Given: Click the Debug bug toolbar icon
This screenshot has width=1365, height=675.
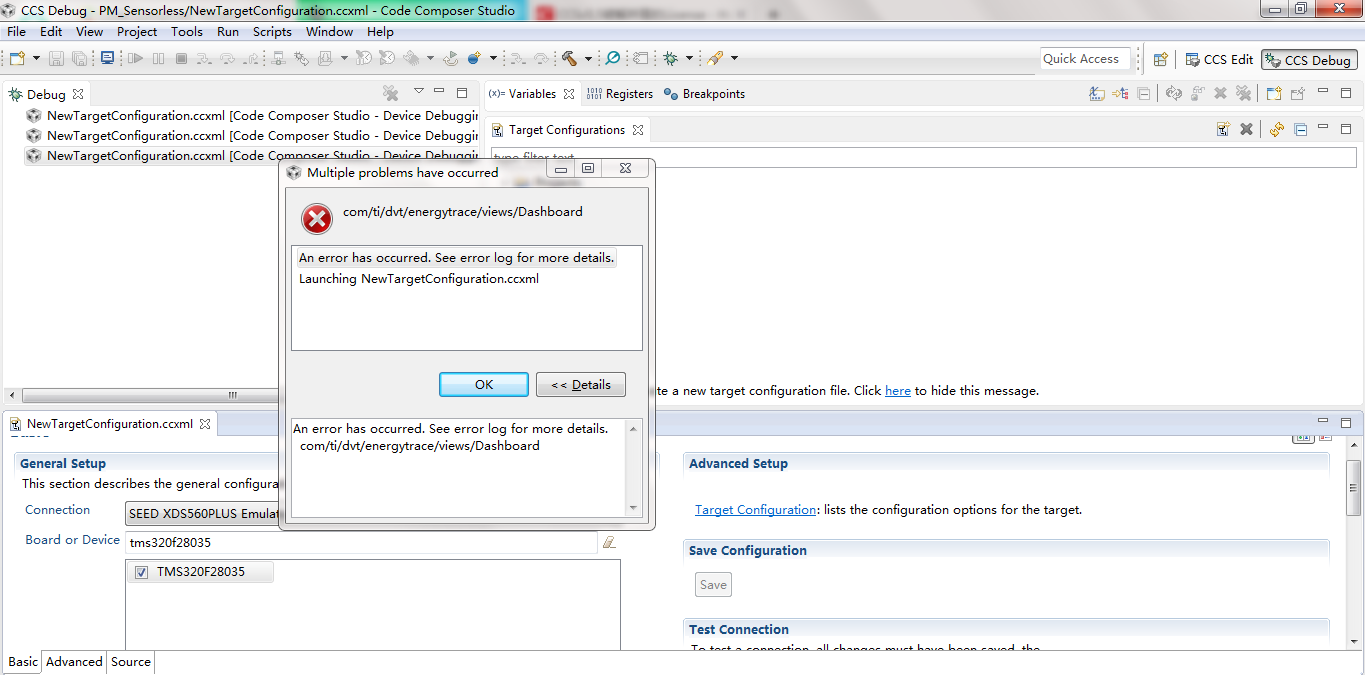Looking at the screenshot, I should 670,59.
